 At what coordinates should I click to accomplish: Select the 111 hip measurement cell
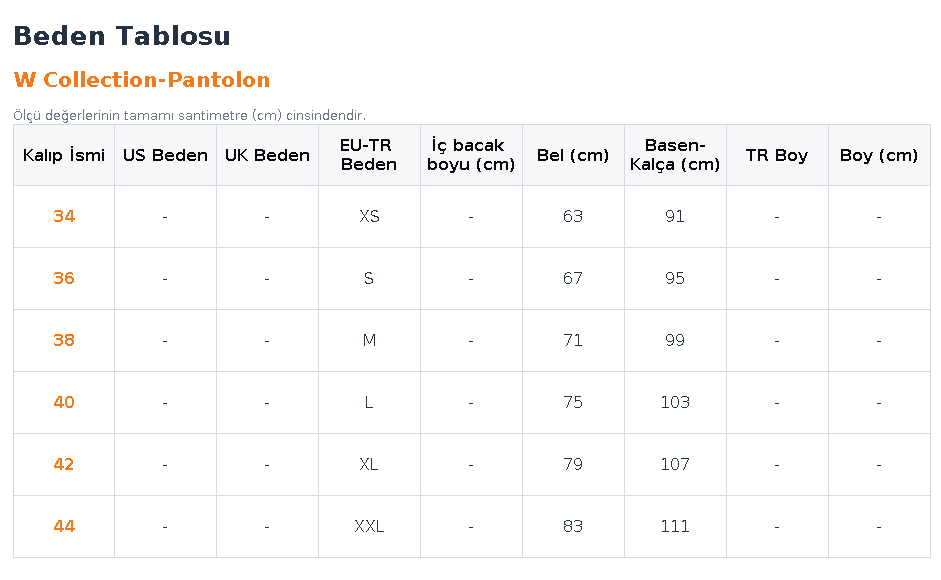(x=675, y=527)
